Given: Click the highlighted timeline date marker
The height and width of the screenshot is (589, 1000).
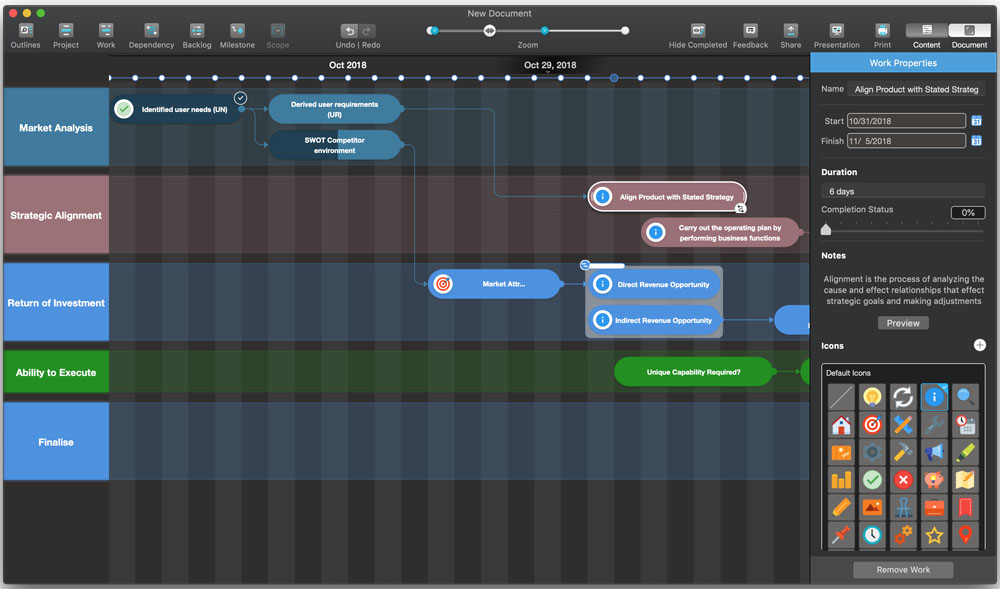Looking at the screenshot, I should coord(614,78).
